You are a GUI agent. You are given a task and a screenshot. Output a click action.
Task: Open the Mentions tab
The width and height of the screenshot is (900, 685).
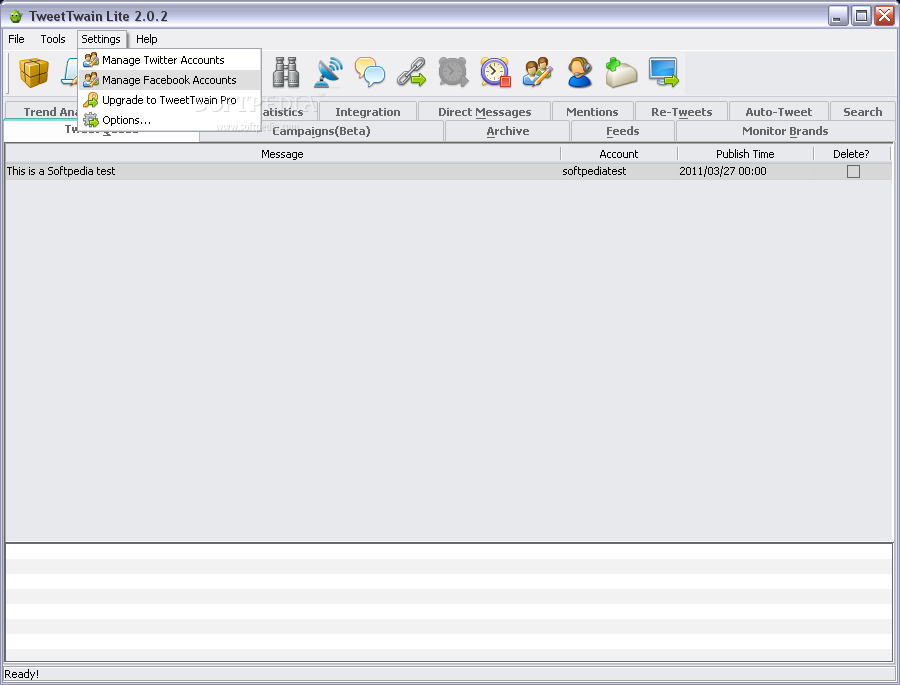click(592, 112)
